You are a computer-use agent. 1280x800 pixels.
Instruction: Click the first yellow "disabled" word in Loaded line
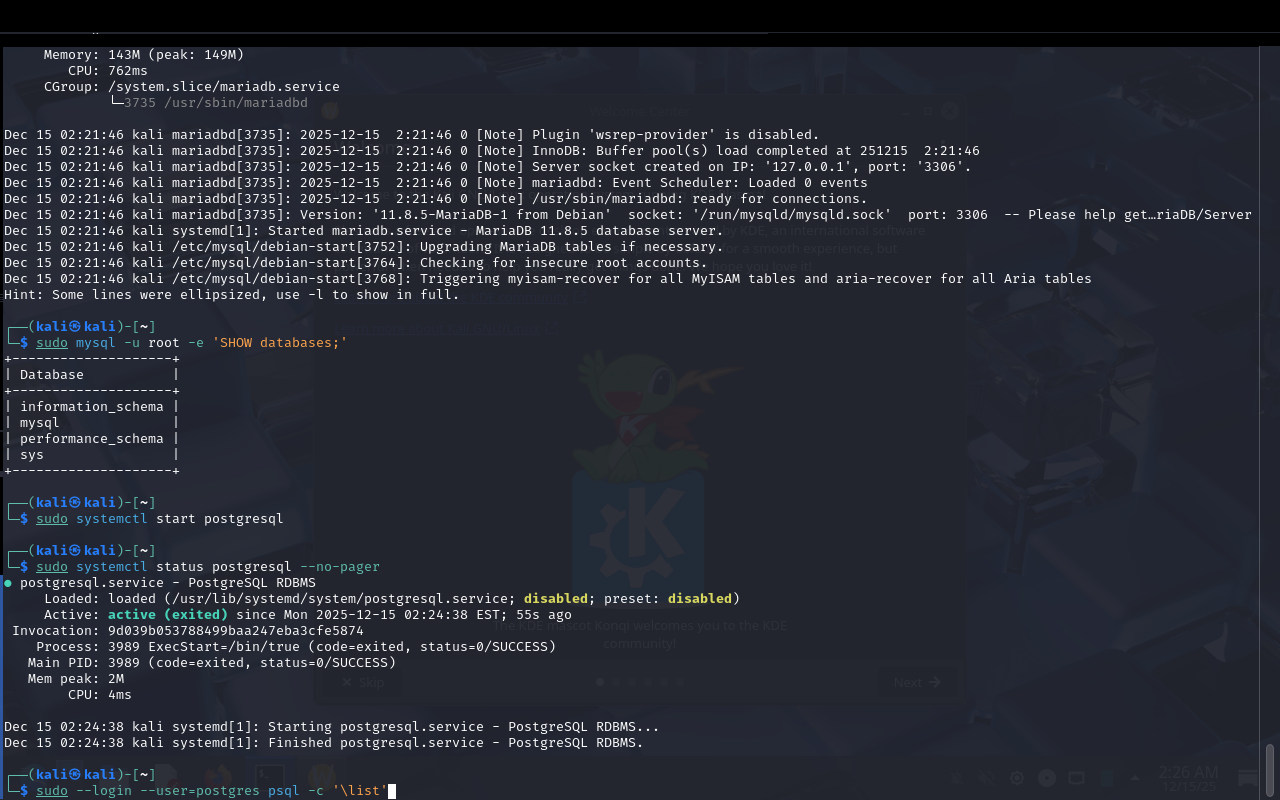tap(555, 599)
